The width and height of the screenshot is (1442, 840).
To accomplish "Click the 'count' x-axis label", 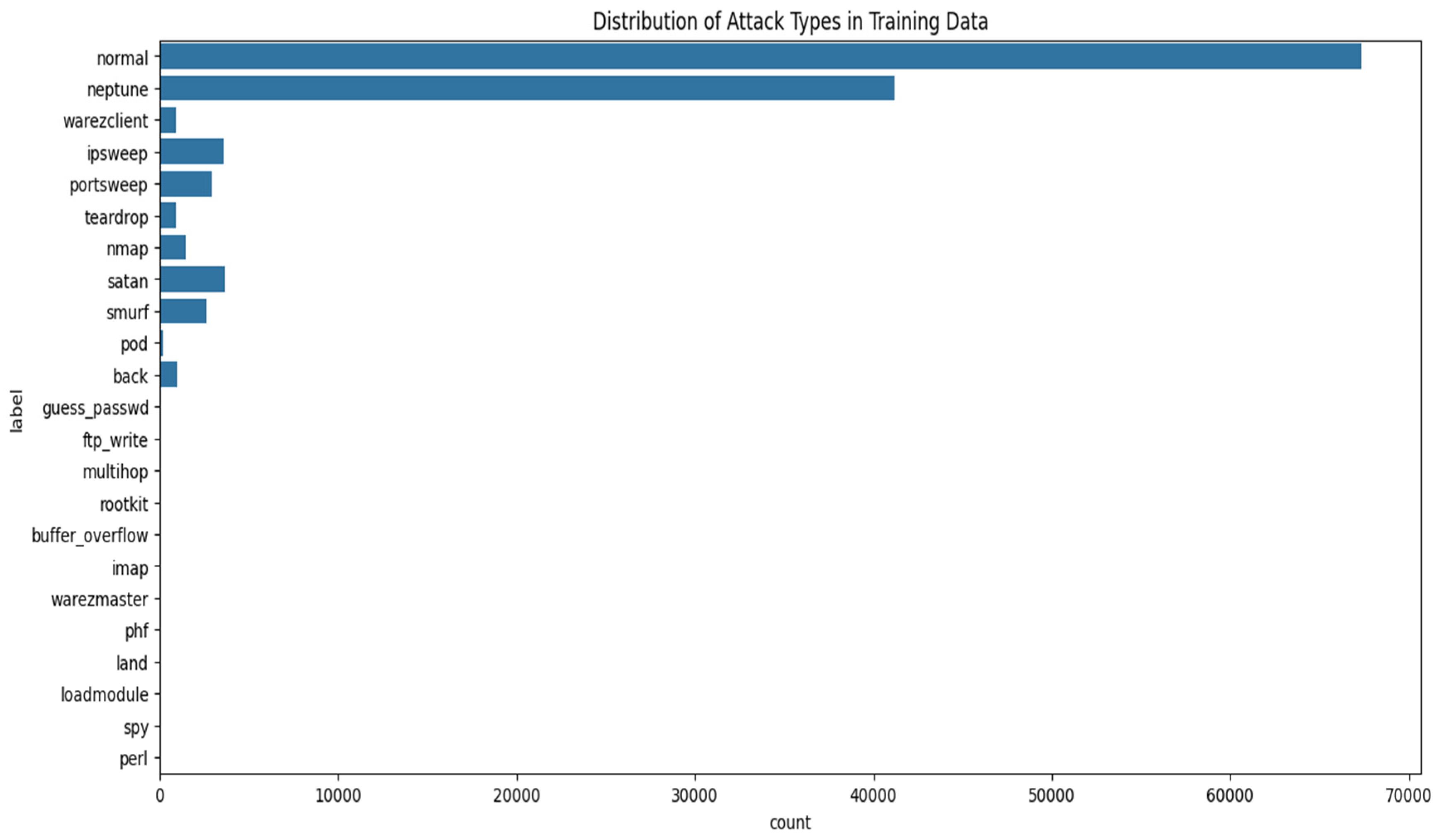I will (x=790, y=823).
